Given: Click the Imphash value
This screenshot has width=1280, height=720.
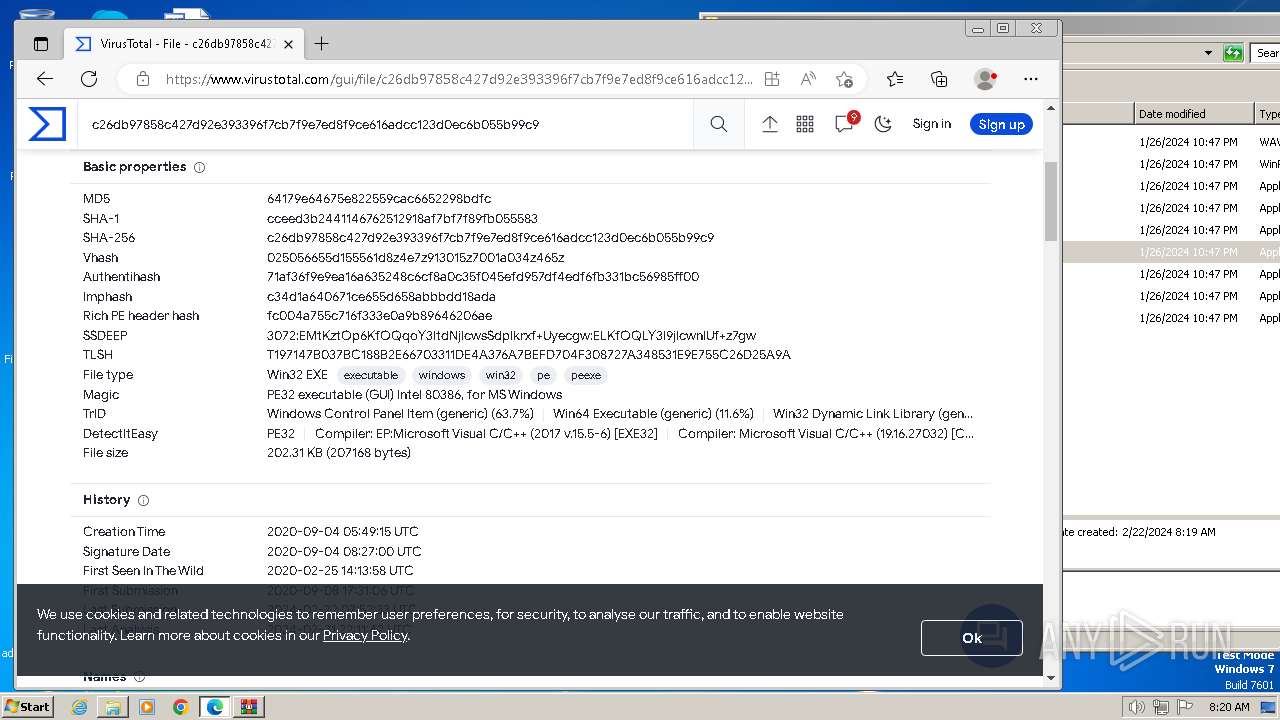Looking at the screenshot, I should [x=381, y=297].
